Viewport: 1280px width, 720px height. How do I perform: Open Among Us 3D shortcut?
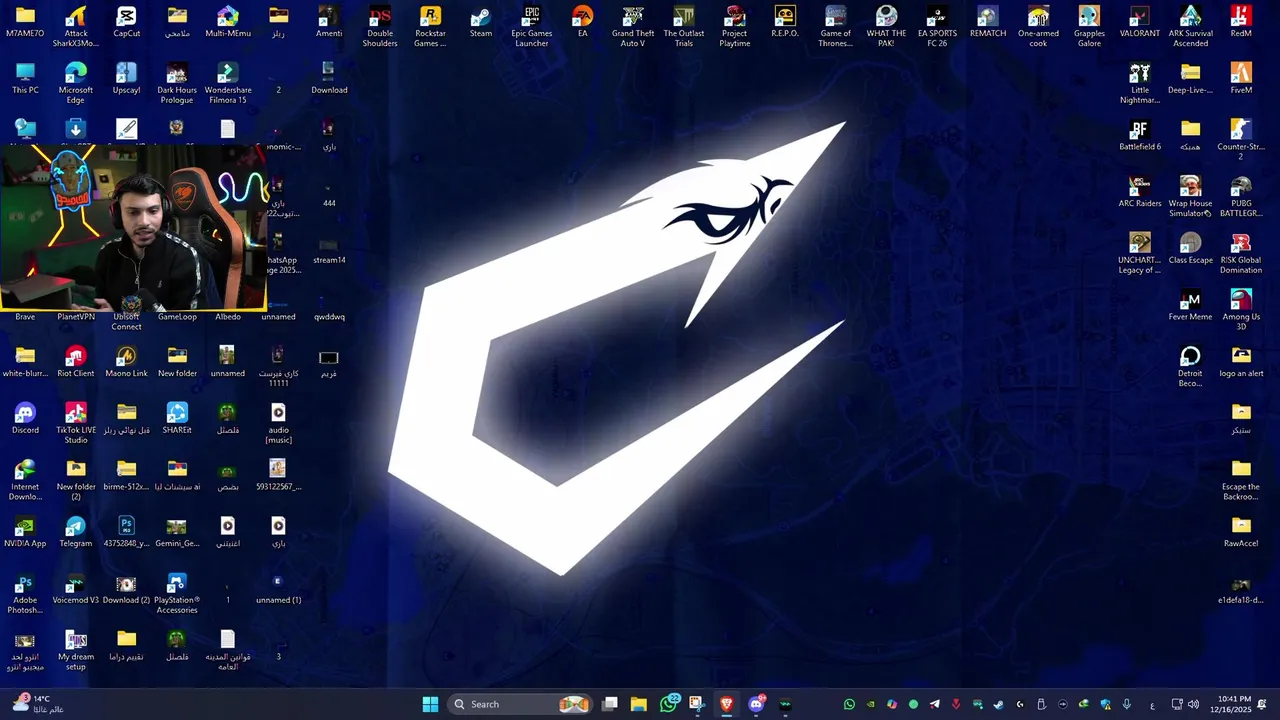(x=1241, y=310)
